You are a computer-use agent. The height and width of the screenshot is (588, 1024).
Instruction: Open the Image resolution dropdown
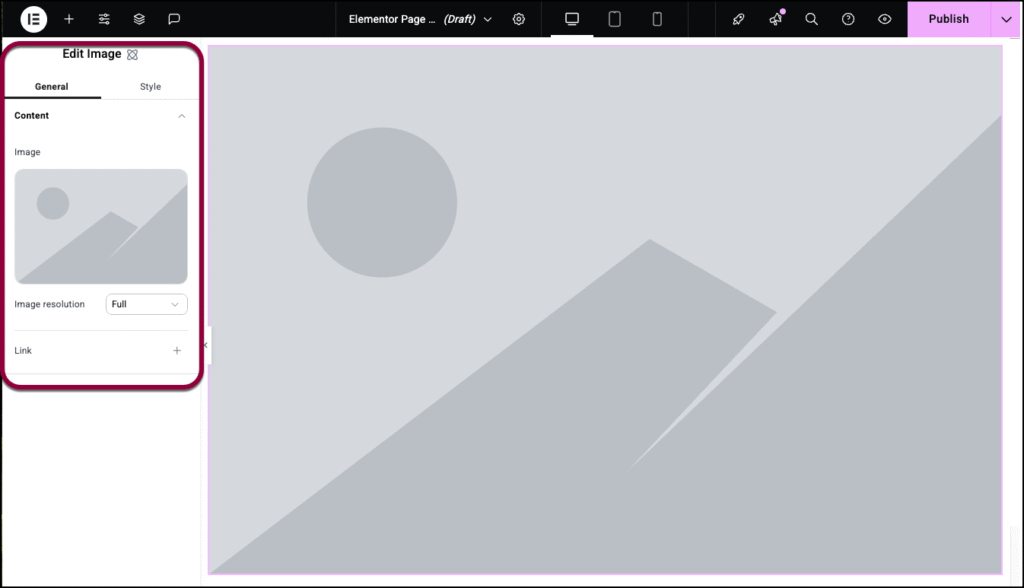[146, 304]
